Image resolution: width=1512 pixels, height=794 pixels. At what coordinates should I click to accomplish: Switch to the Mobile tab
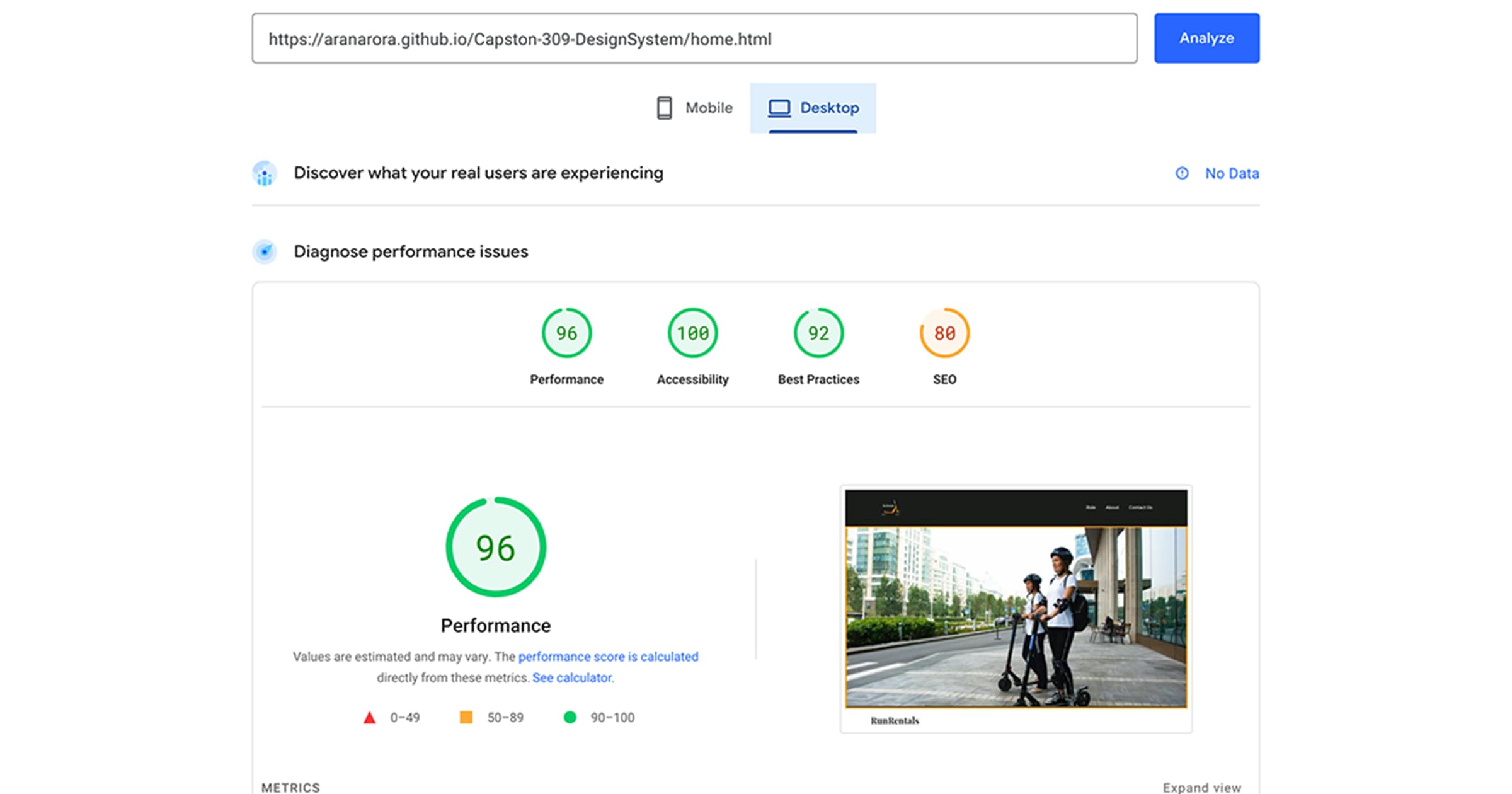click(x=694, y=108)
